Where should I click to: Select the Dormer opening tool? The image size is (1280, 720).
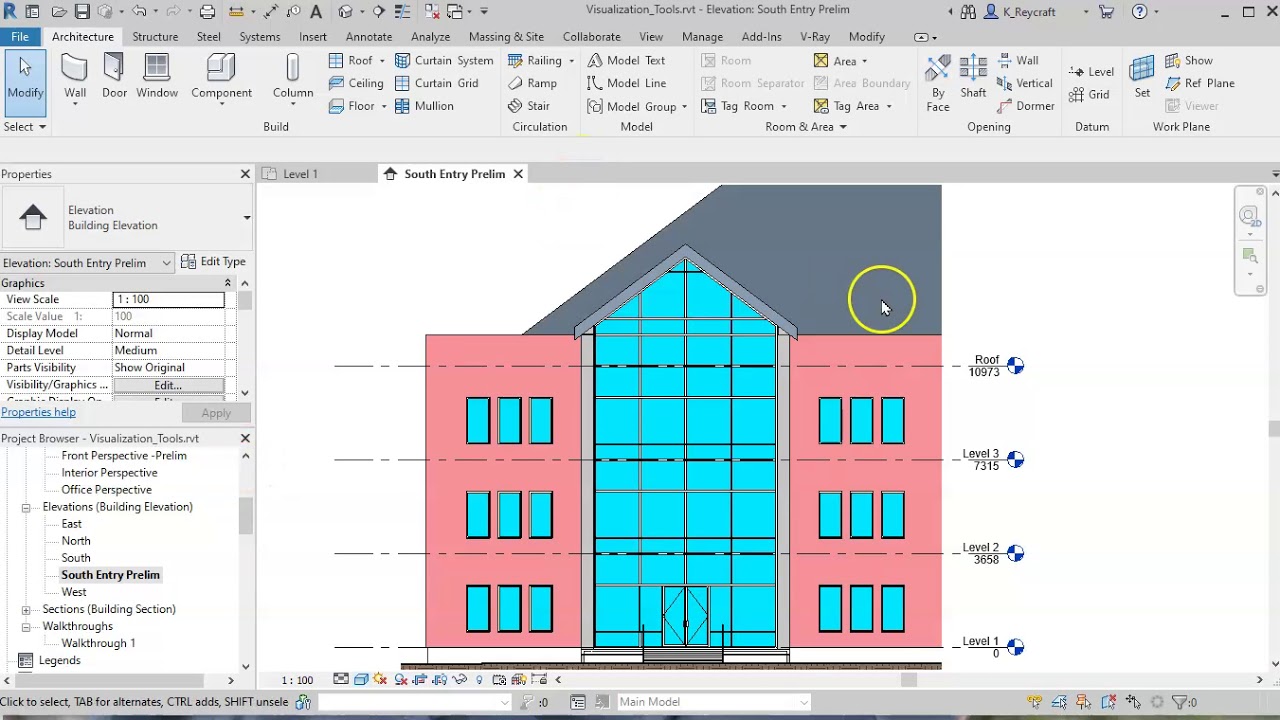[x=1025, y=106]
